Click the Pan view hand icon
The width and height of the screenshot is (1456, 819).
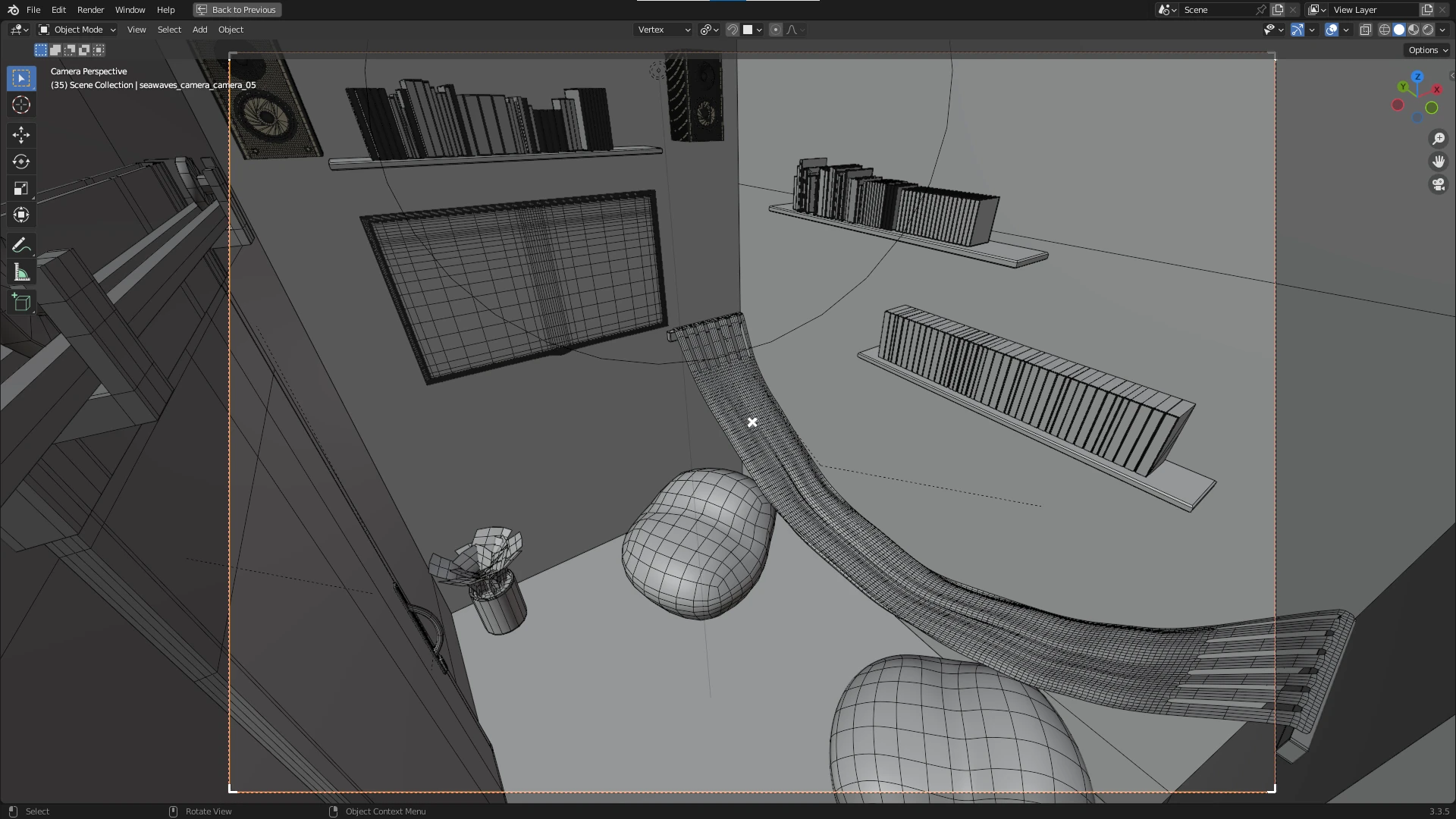pos(1439,162)
